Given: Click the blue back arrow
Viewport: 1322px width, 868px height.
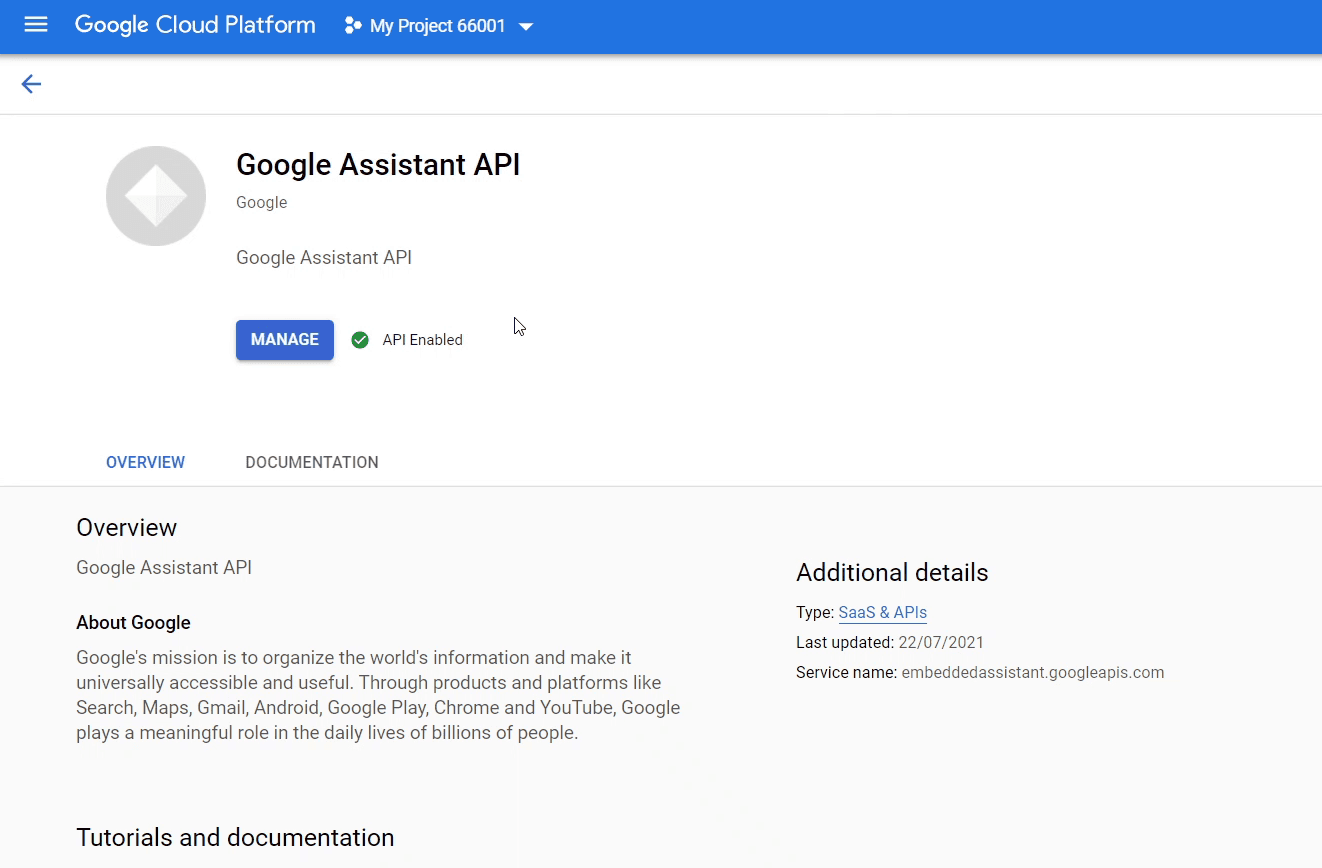Looking at the screenshot, I should click(x=31, y=84).
